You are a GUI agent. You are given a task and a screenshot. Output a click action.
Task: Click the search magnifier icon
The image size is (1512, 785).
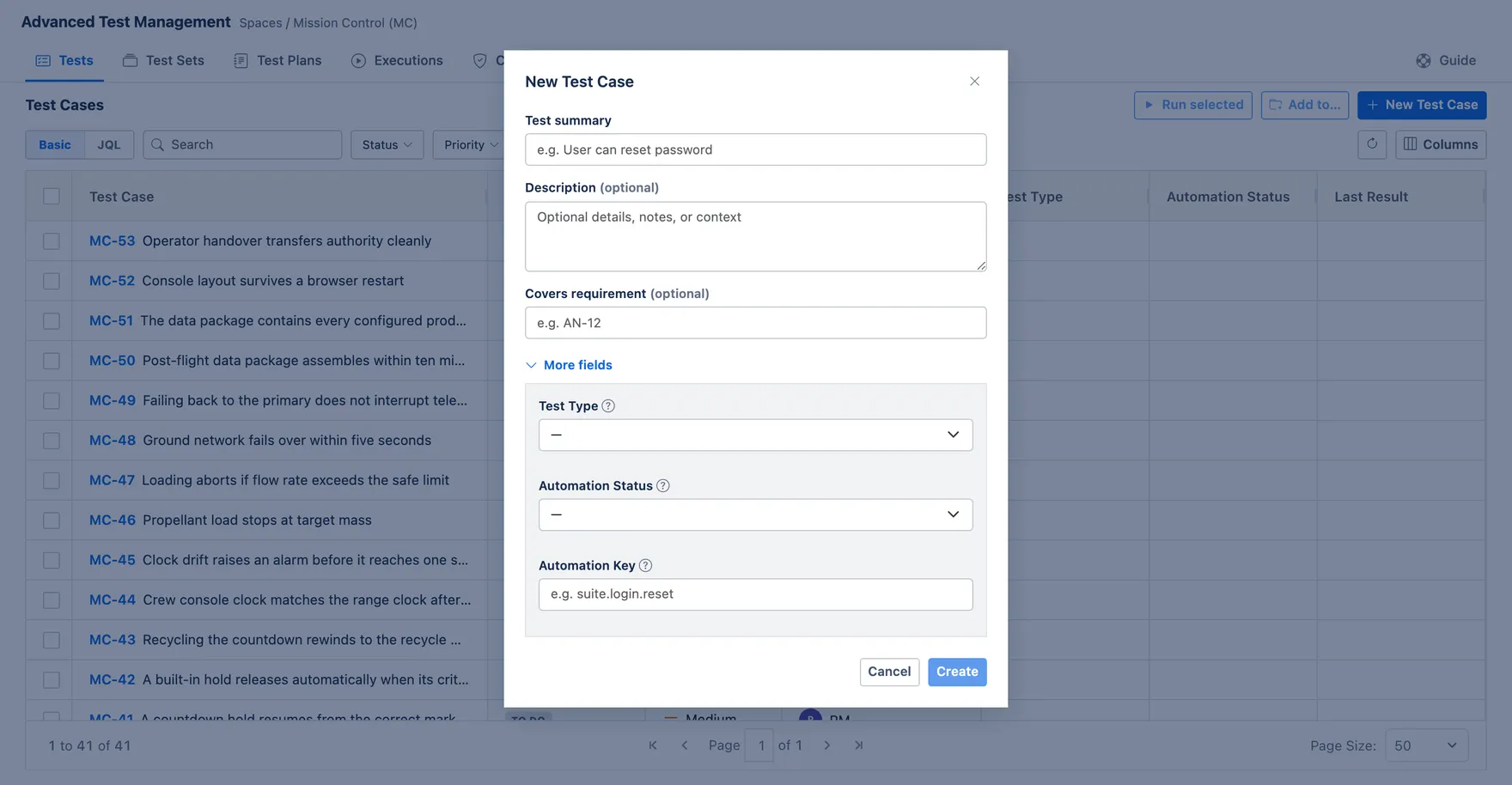tap(158, 145)
